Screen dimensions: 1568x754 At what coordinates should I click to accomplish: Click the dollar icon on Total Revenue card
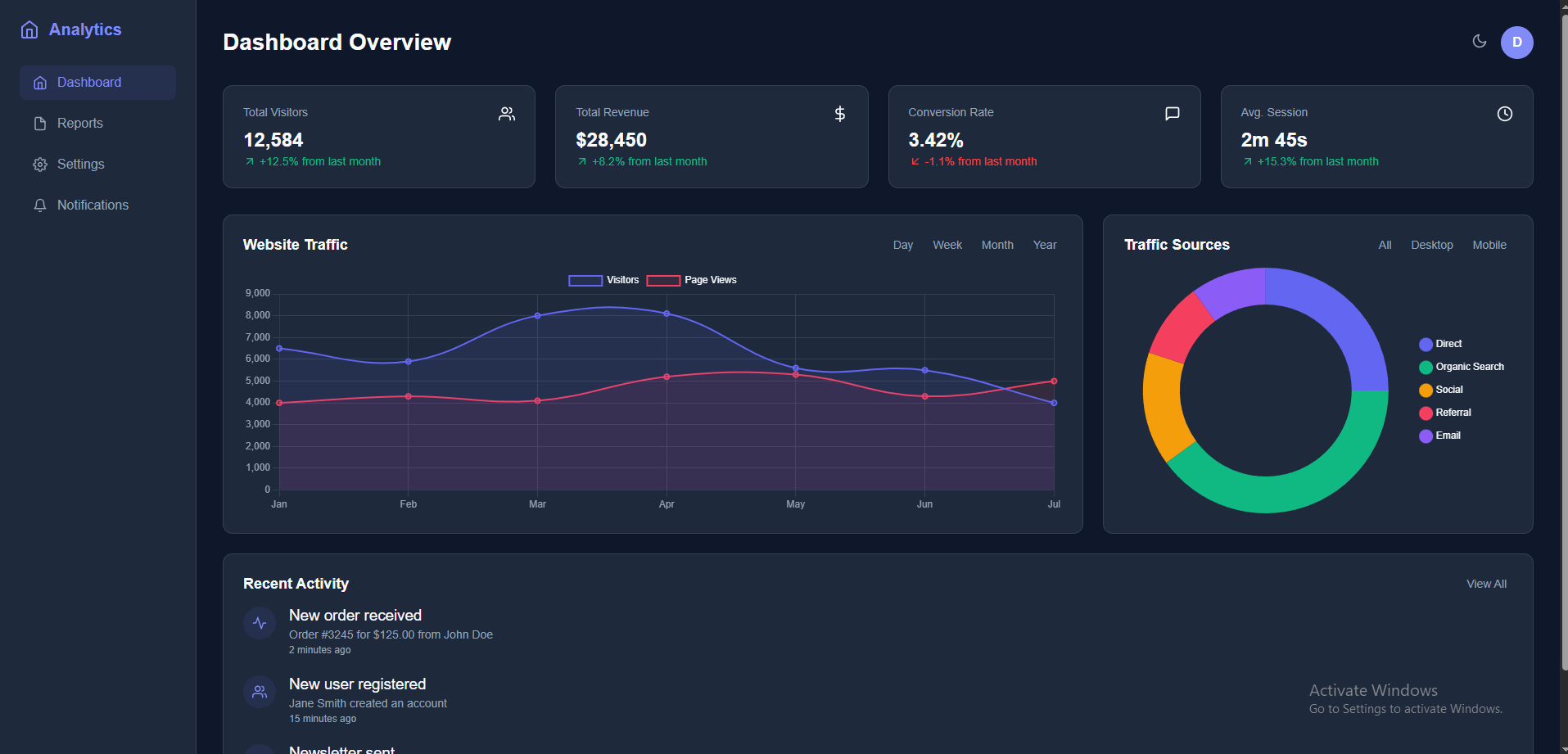tap(839, 114)
